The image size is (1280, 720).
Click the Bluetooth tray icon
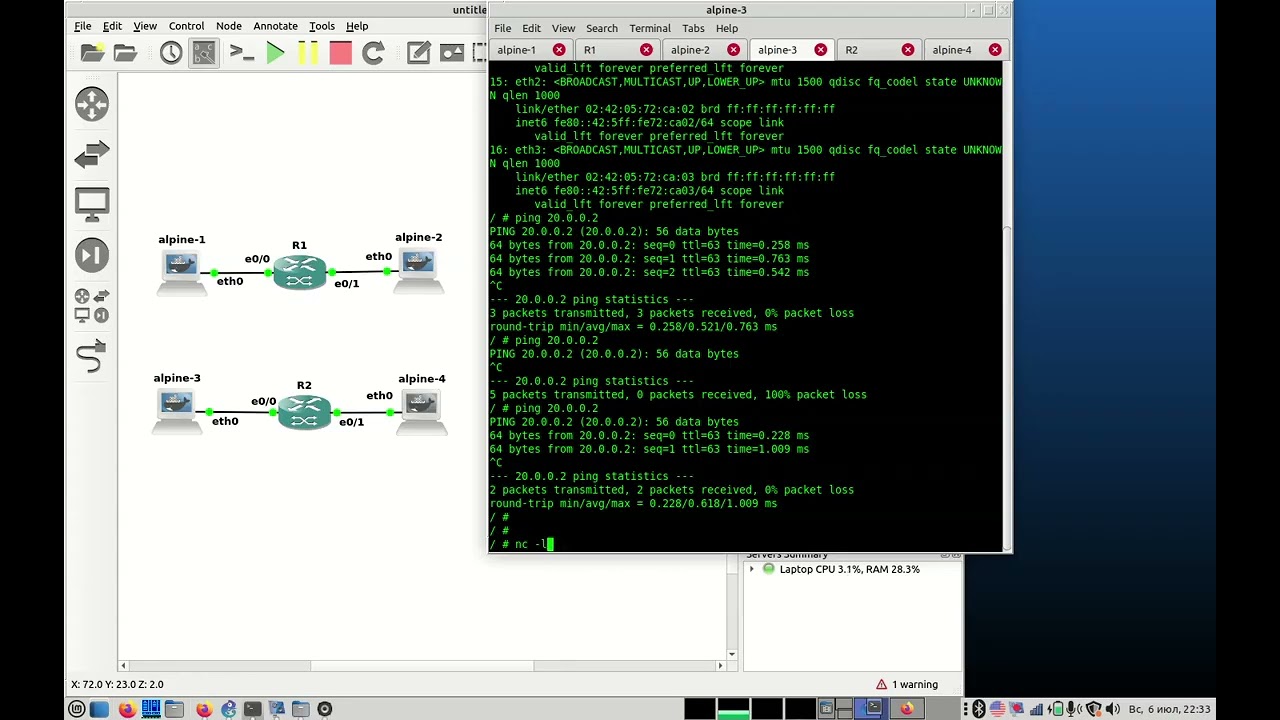(x=979, y=709)
